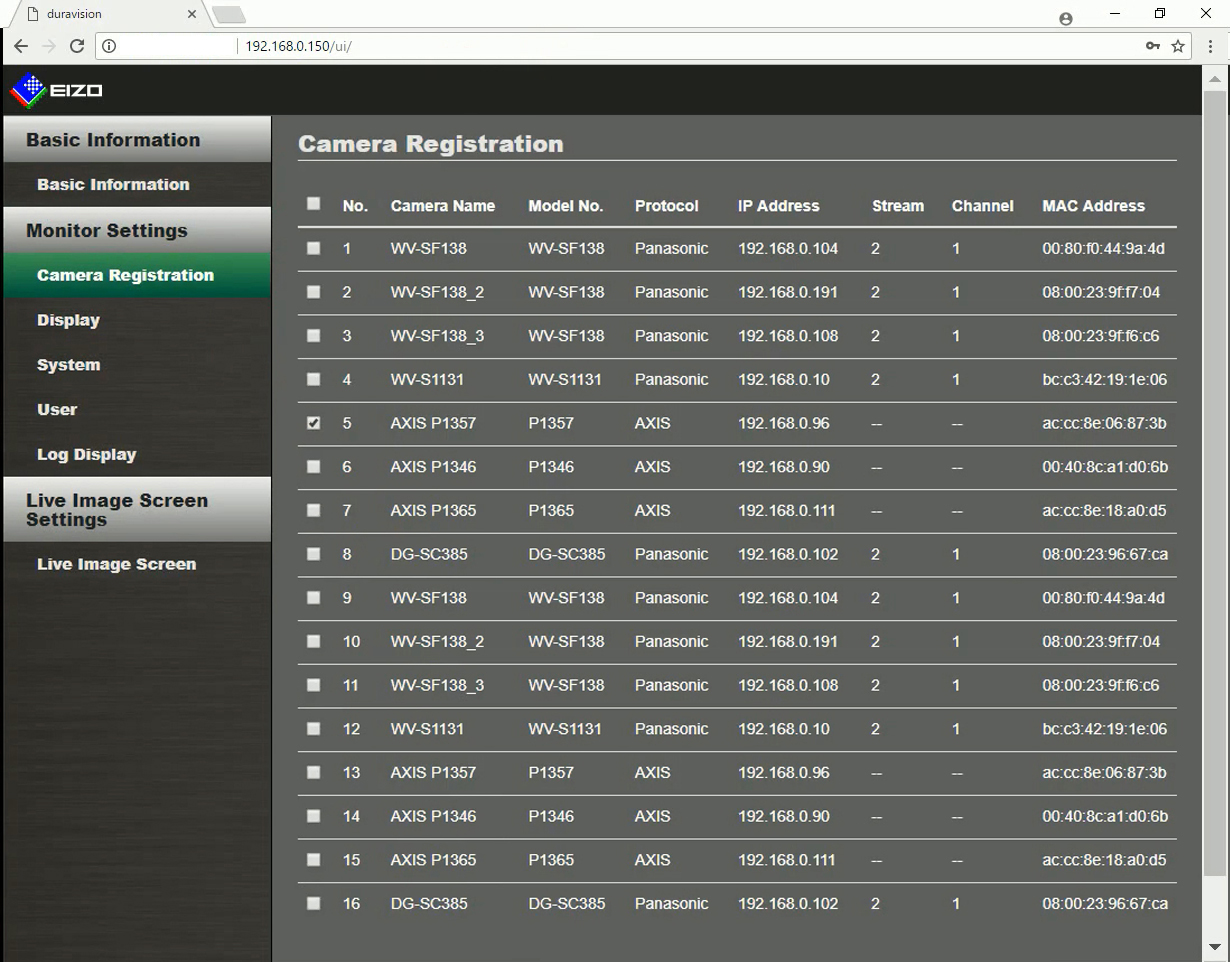The width and height of the screenshot is (1230, 962).
Task: Click the EIZO logo
Action: (x=56, y=90)
